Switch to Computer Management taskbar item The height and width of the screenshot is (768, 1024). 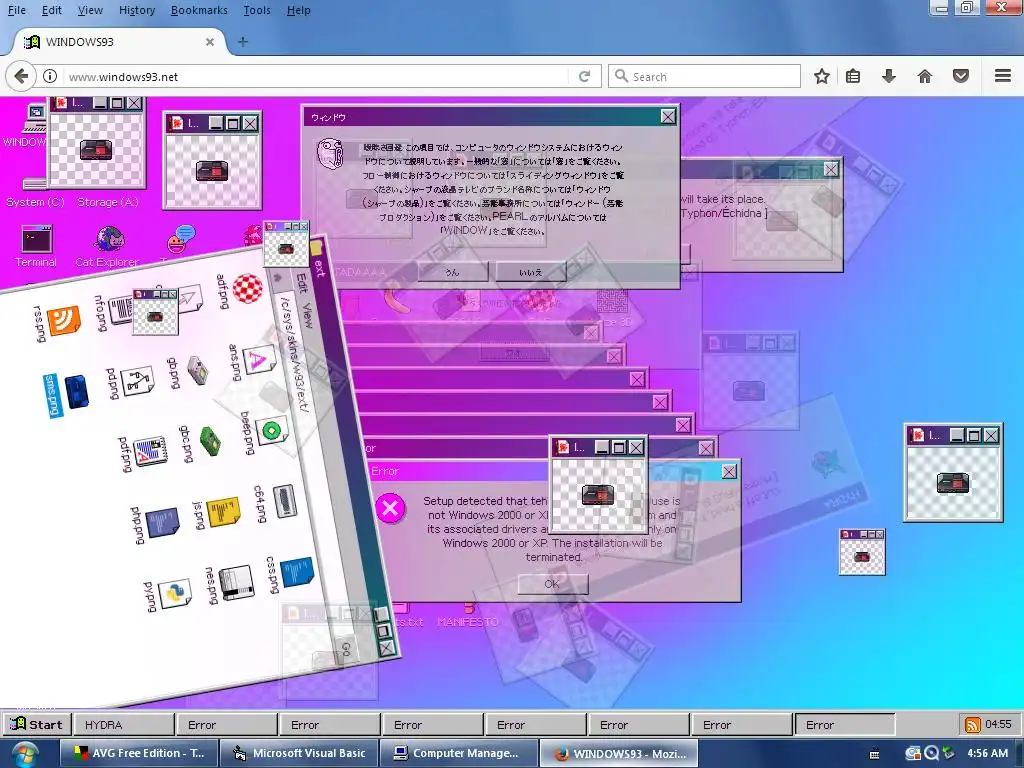point(457,753)
